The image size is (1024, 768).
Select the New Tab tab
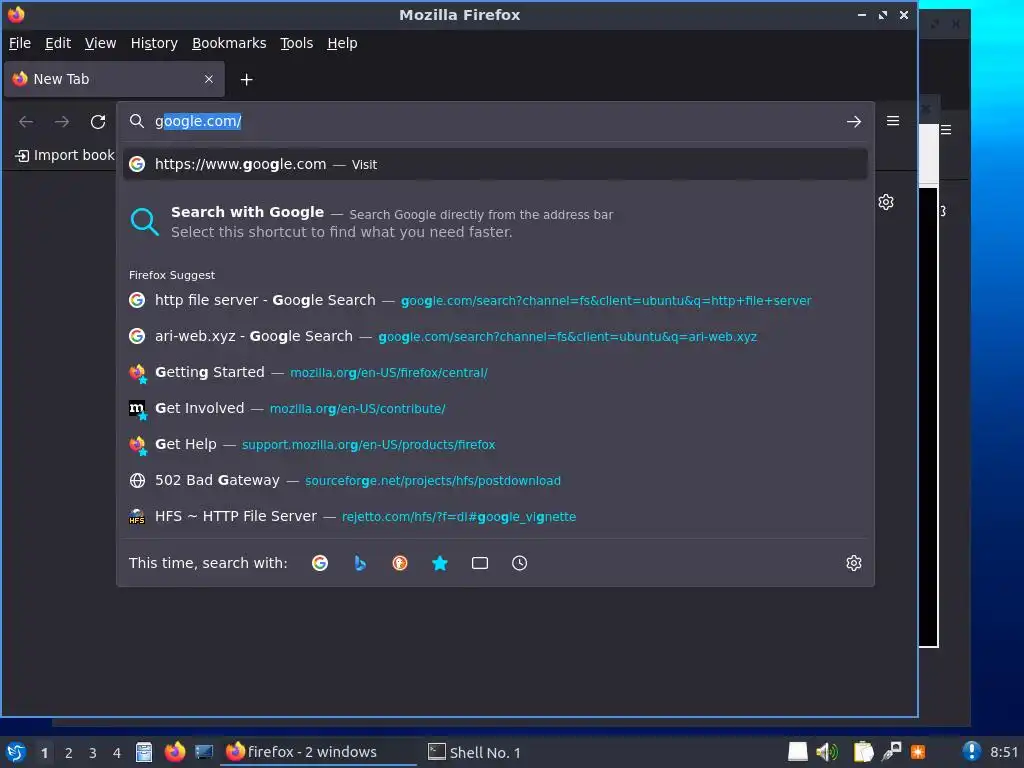tap(114, 79)
